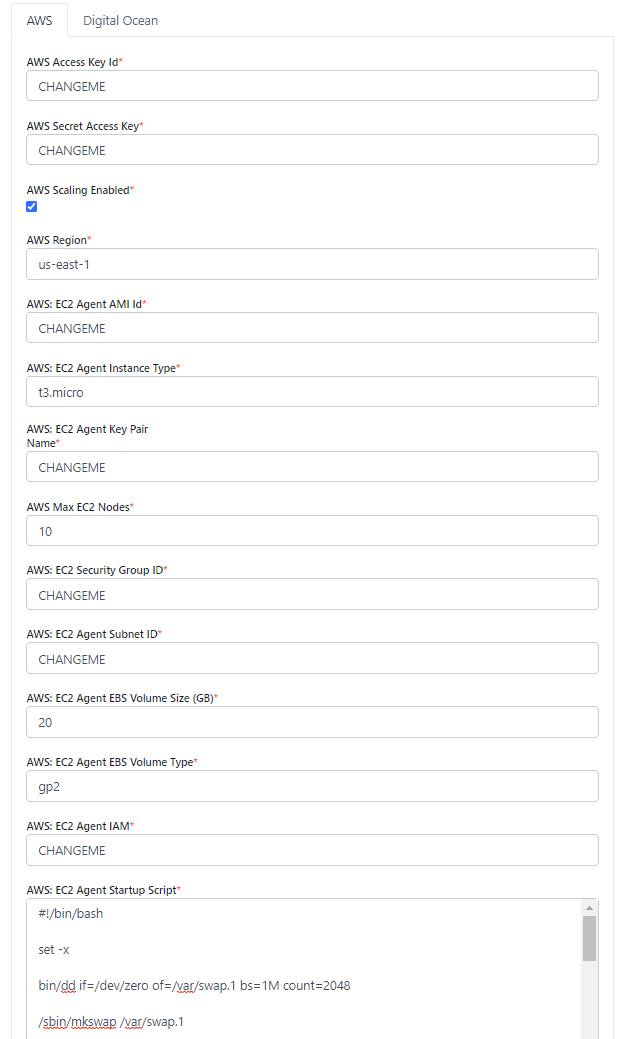This screenshot has width=630, height=1039.
Task: Select the AWS tab
Action: (40, 20)
